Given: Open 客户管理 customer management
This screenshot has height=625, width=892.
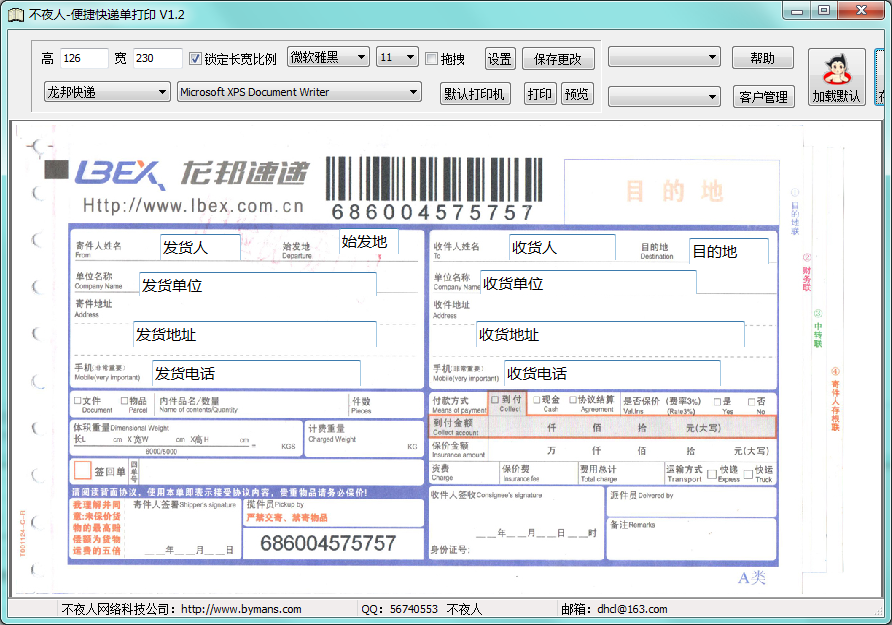Looking at the screenshot, I should coord(762,97).
